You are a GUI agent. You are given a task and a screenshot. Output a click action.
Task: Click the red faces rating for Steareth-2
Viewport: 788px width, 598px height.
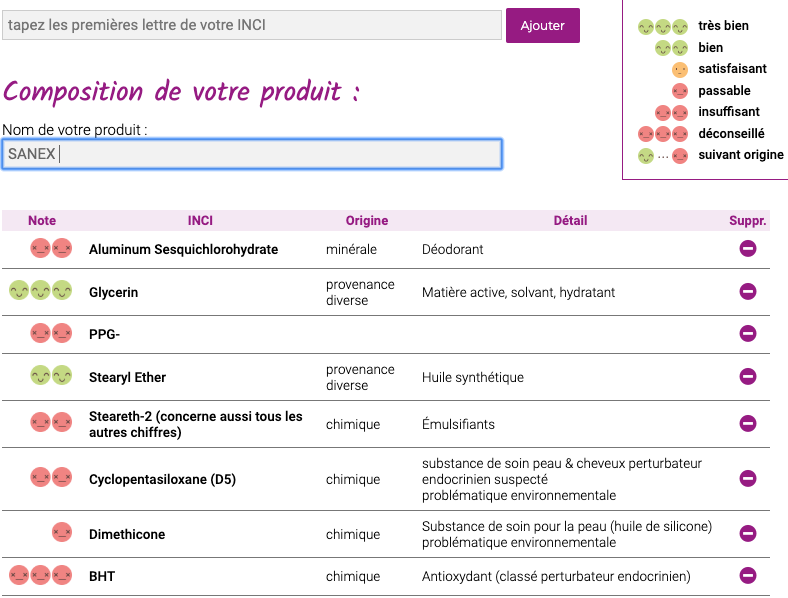click(x=51, y=422)
